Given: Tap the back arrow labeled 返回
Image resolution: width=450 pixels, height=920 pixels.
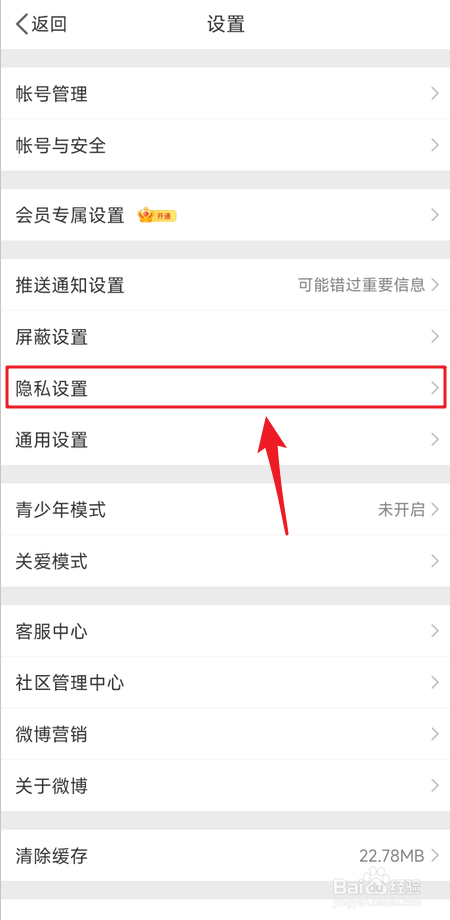Looking at the screenshot, I should [x=40, y=25].
